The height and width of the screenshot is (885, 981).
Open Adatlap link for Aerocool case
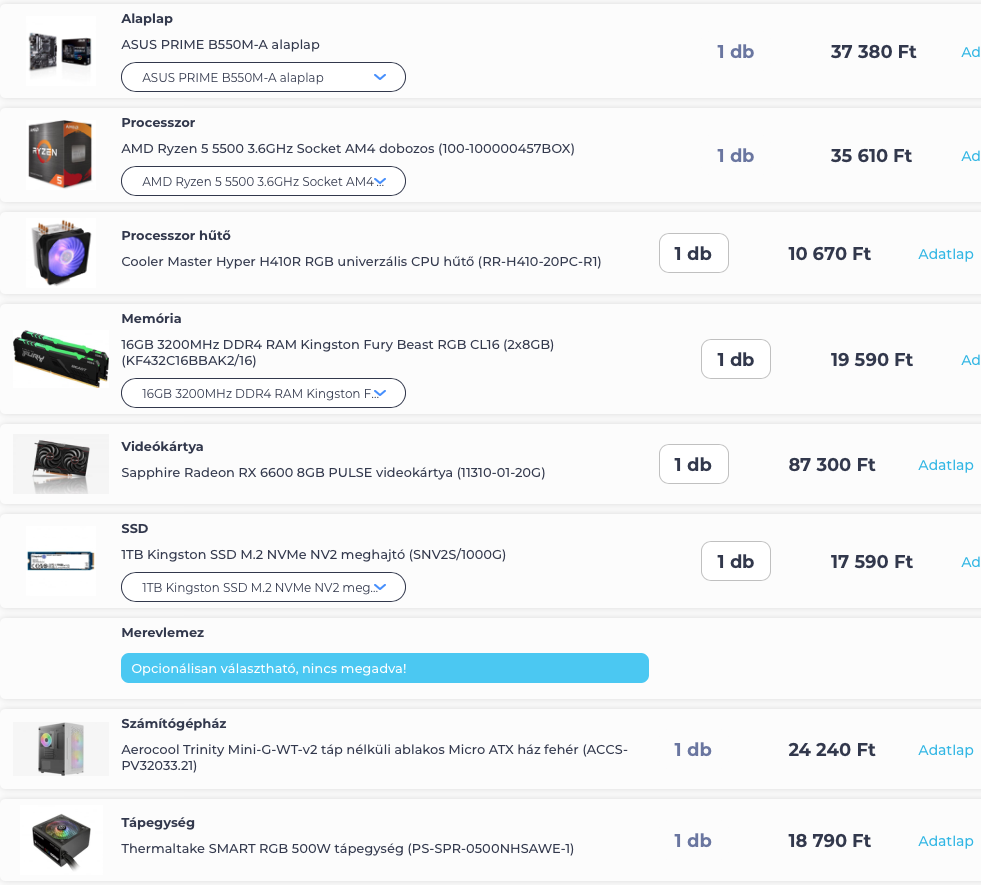(x=945, y=749)
